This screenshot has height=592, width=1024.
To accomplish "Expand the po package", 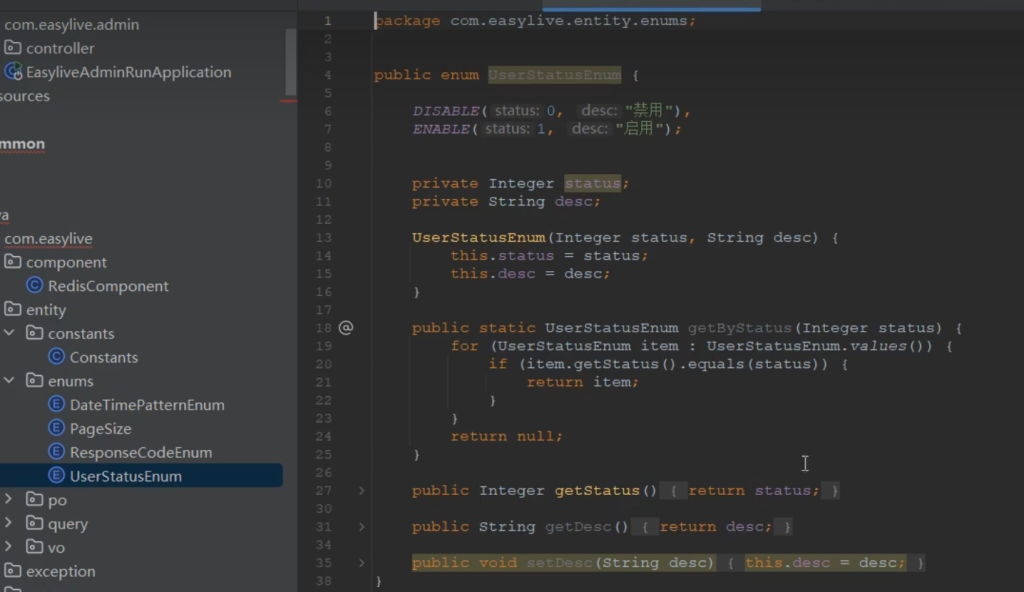I will tap(9, 499).
